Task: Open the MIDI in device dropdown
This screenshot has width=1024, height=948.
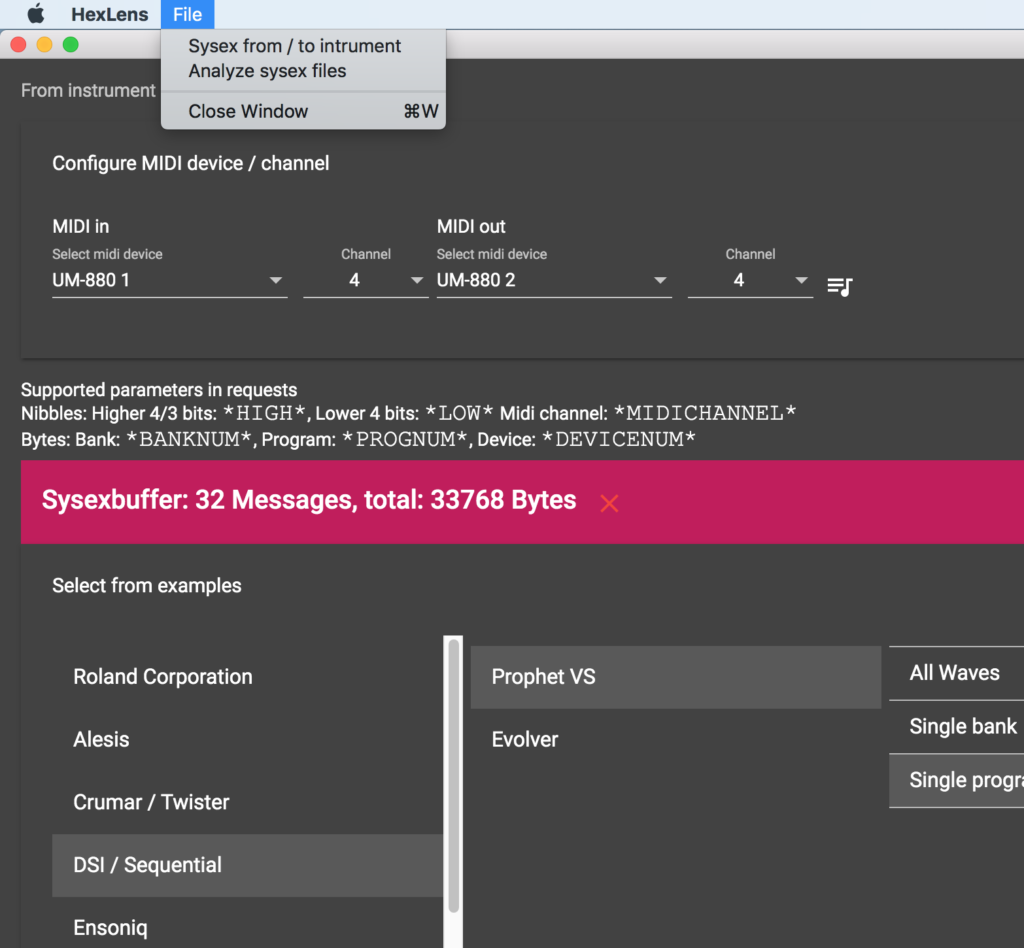Action: tap(169, 281)
